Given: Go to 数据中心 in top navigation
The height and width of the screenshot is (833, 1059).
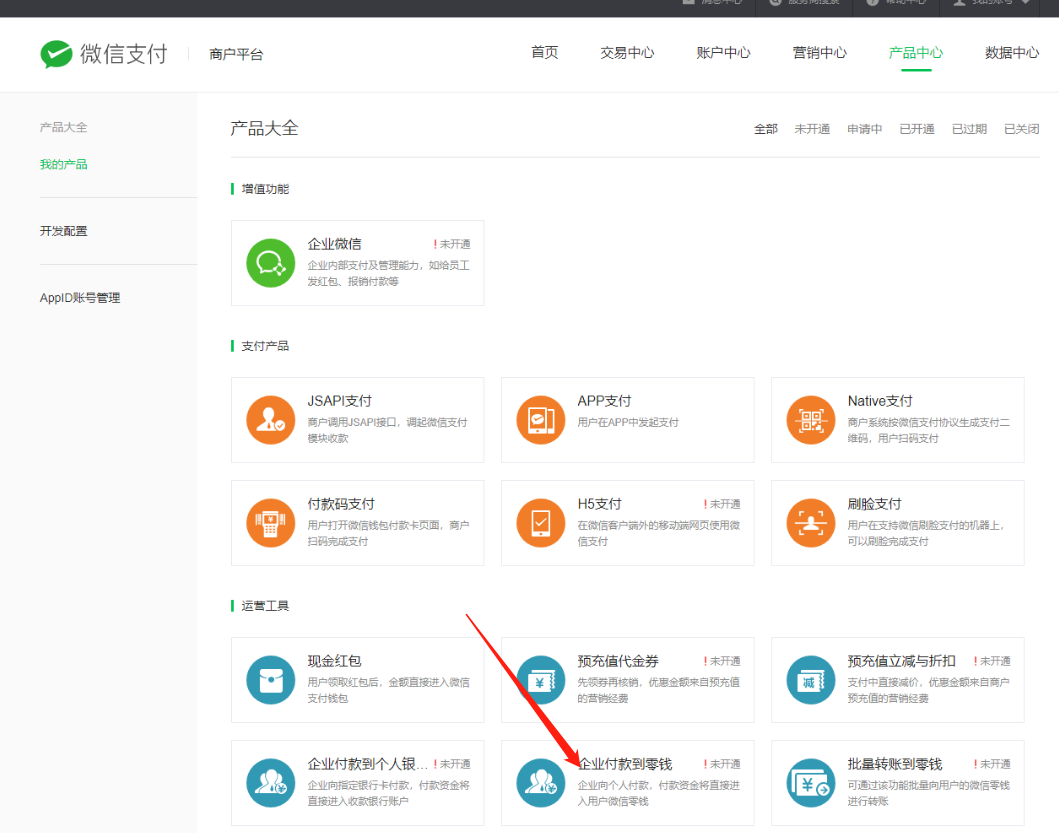Looking at the screenshot, I should (x=1011, y=53).
